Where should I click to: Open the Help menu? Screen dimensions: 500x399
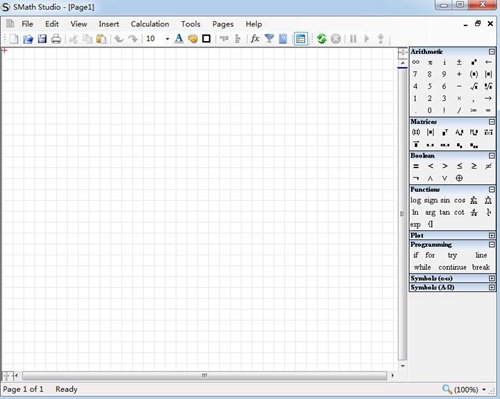254,24
